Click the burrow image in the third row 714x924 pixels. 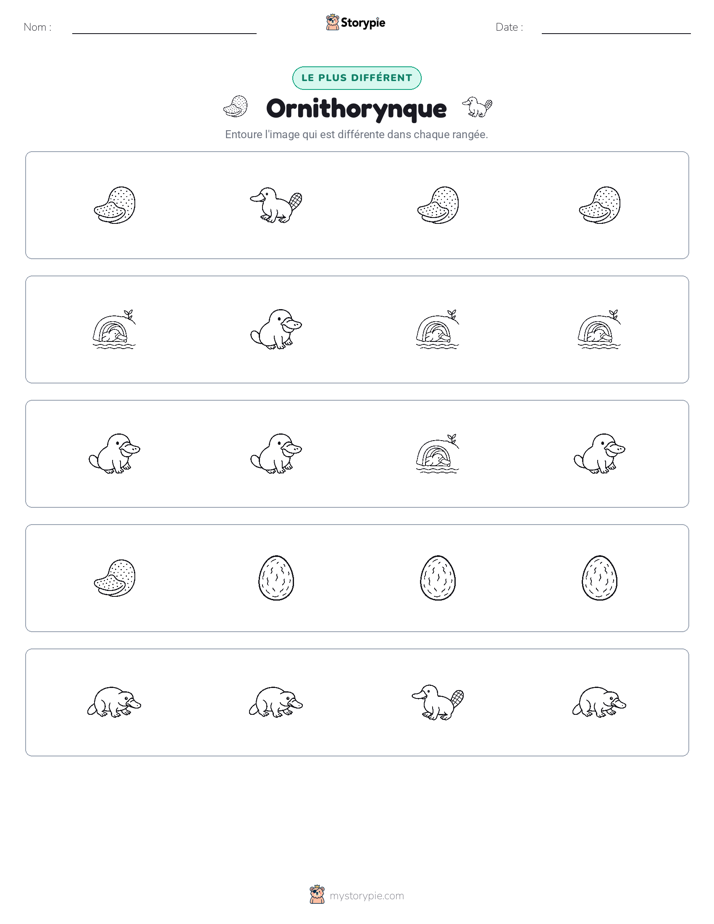click(x=438, y=454)
